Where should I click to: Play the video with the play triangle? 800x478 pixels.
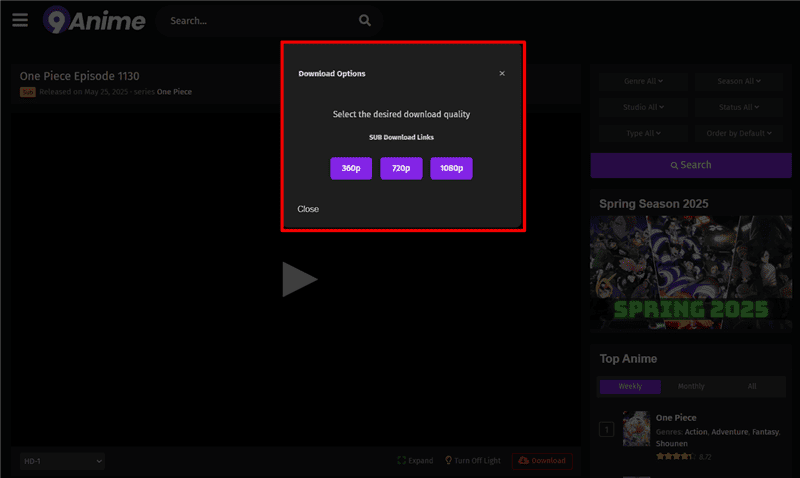click(x=299, y=280)
